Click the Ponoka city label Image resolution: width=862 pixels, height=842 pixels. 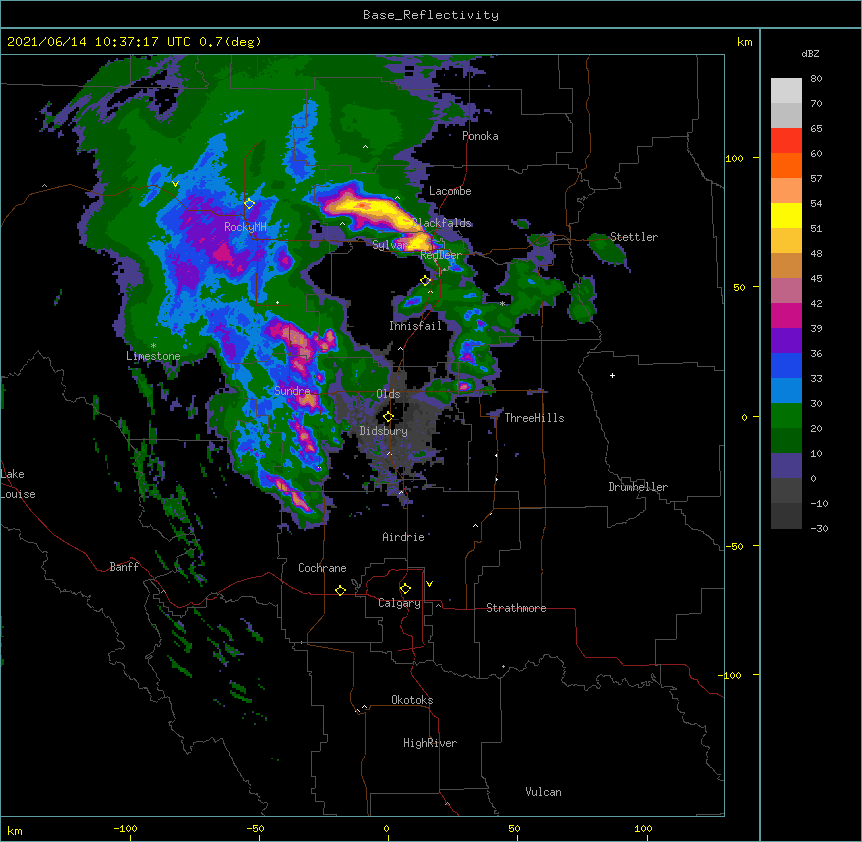[x=480, y=136]
